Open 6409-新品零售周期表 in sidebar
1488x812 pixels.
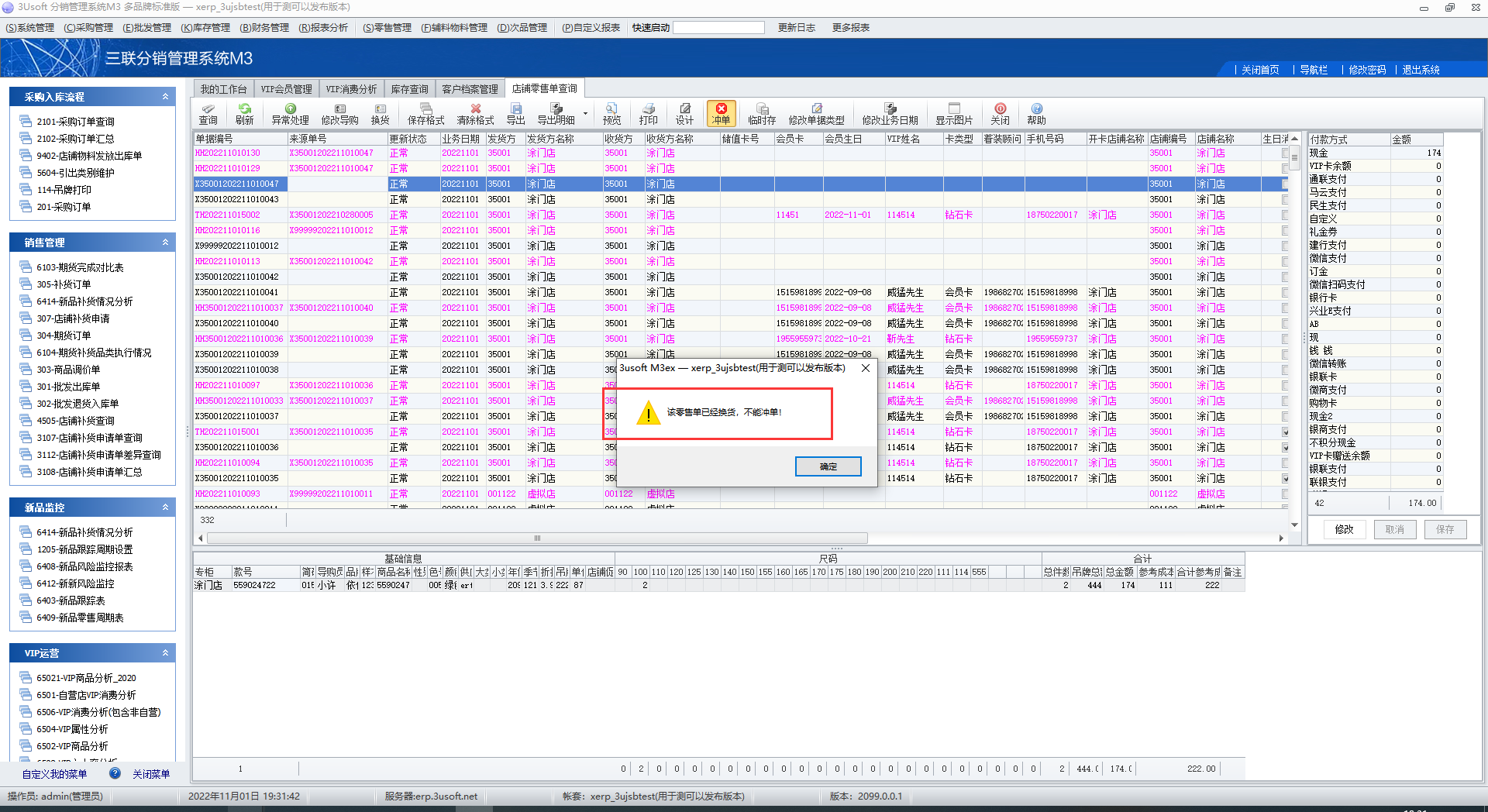point(80,618)
